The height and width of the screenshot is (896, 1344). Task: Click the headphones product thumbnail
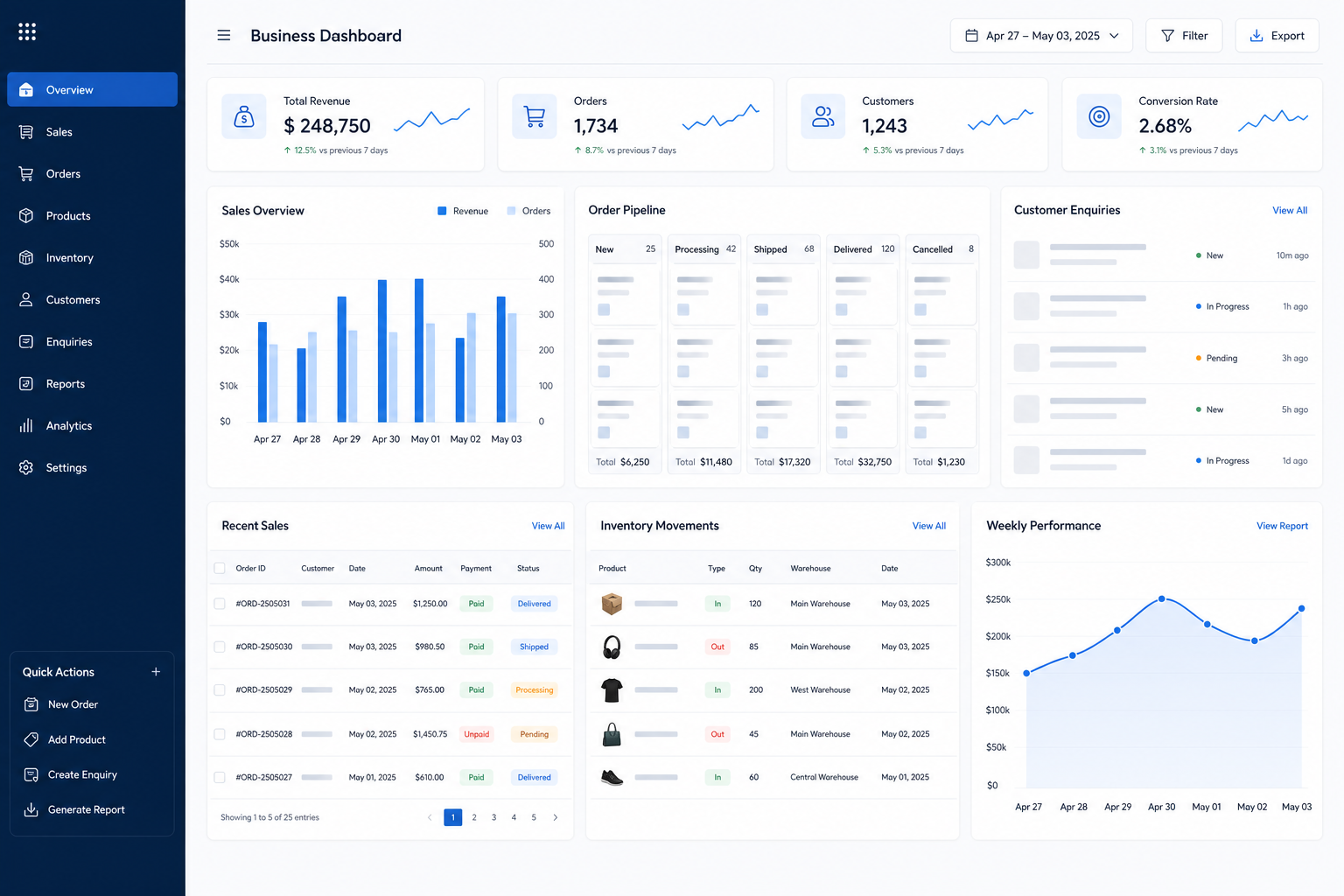coord(612,647)
